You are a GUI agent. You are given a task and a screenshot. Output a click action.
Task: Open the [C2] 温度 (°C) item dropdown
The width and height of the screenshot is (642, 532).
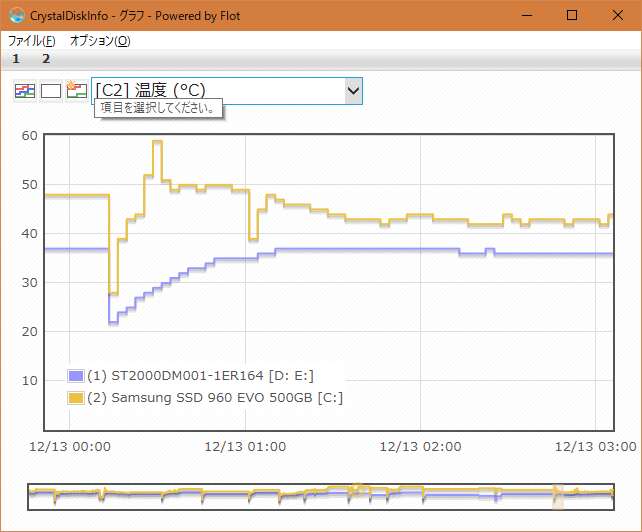pos(227,91)
